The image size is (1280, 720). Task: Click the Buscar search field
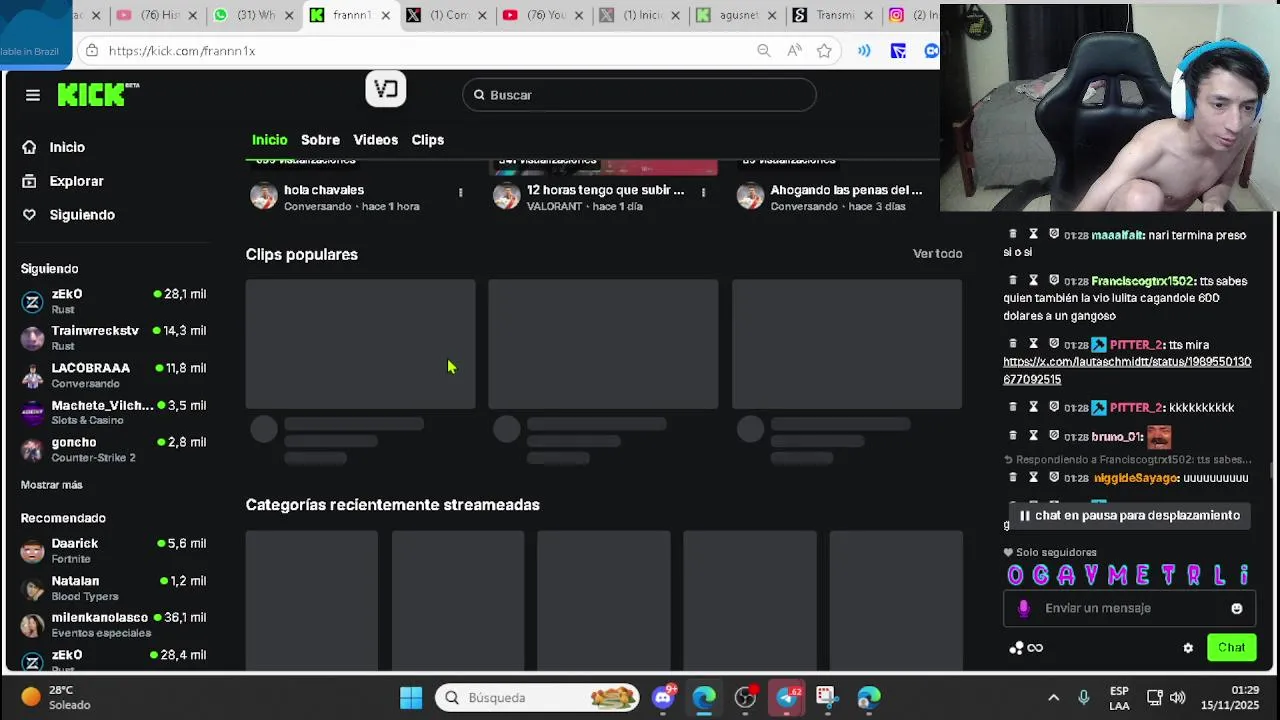(x=639, y=95)
